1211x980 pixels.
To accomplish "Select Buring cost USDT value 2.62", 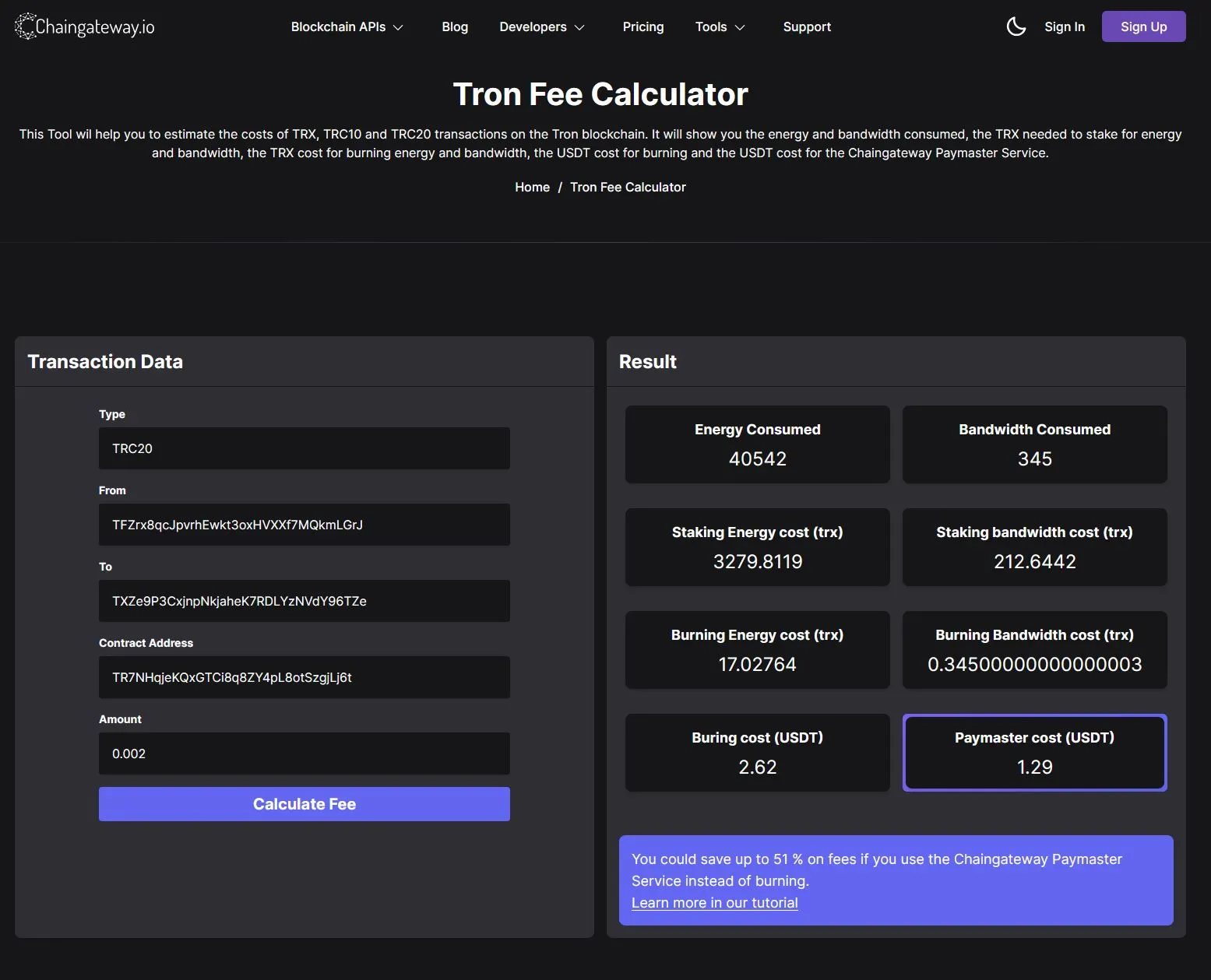I will [758, 767].
